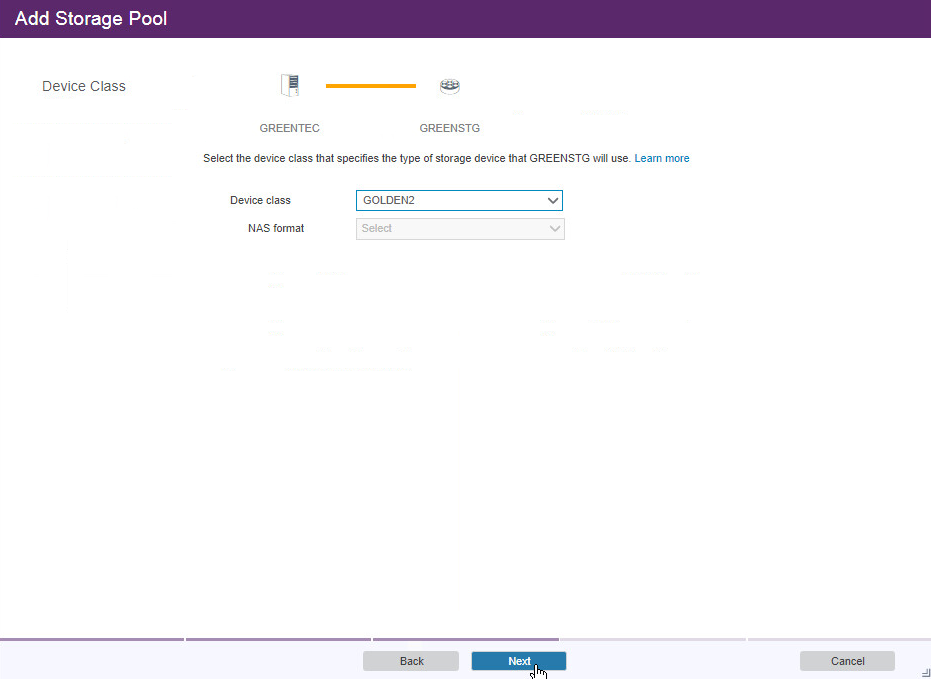Cancel the Add Storage Pool wizard
Viewport: 931px width, 679px height.
pyautogui.click(x=847, y=661)
